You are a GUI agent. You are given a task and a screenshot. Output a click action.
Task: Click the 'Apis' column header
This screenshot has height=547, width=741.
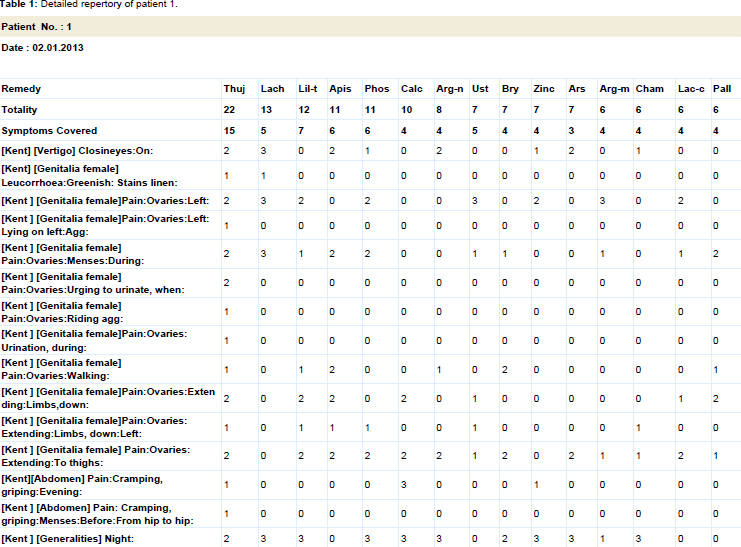(x=340, y=89)
